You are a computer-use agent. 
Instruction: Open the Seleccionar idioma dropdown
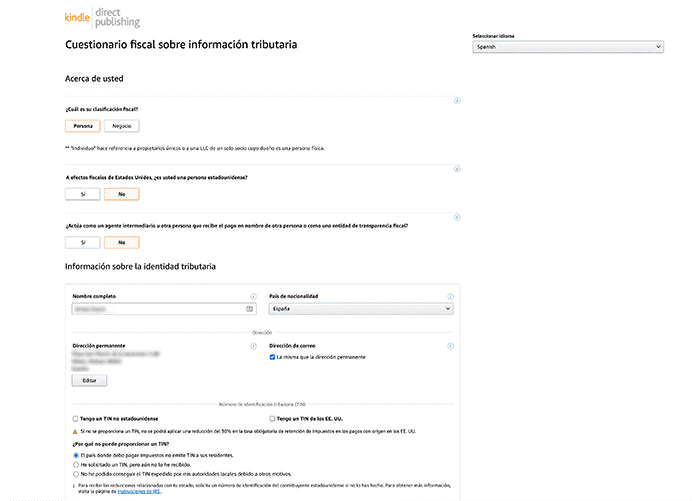click(x=568, y=47)
